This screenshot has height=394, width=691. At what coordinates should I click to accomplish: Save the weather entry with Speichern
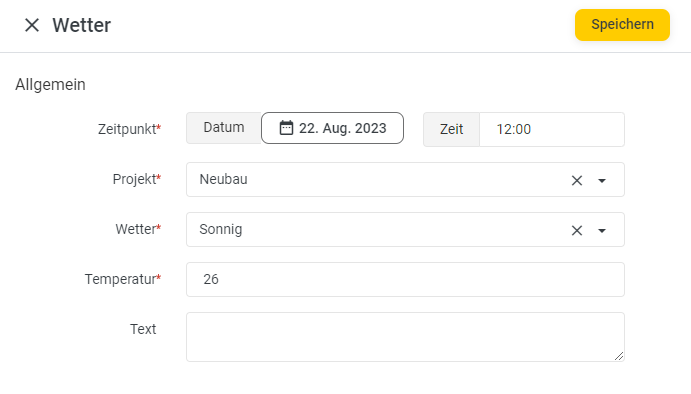click(622, 25)
